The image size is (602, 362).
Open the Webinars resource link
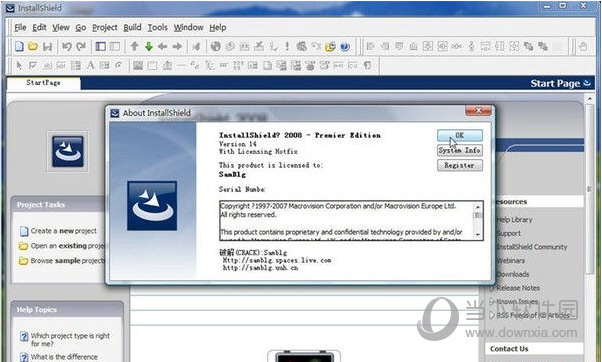[x=511, y=260]
